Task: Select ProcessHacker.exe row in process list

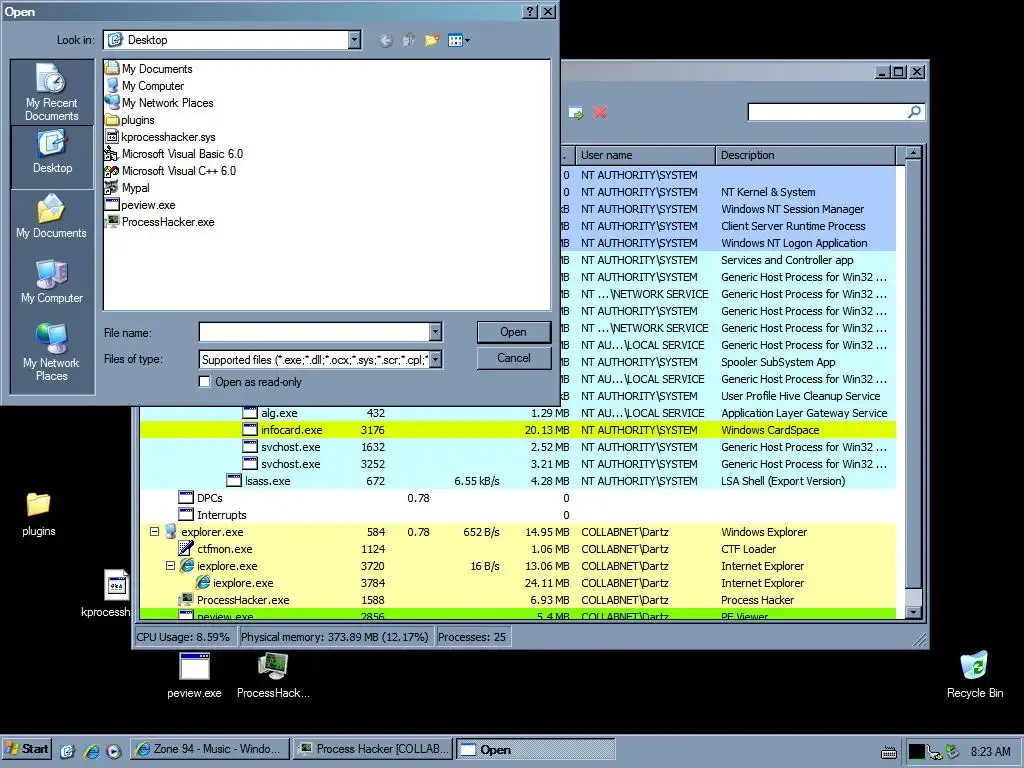Action: point(517,600)
